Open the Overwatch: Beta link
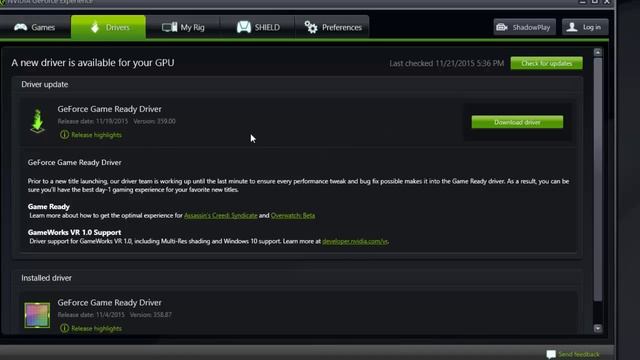The height and width of the screenshot is (360, 640). point(293,216)
